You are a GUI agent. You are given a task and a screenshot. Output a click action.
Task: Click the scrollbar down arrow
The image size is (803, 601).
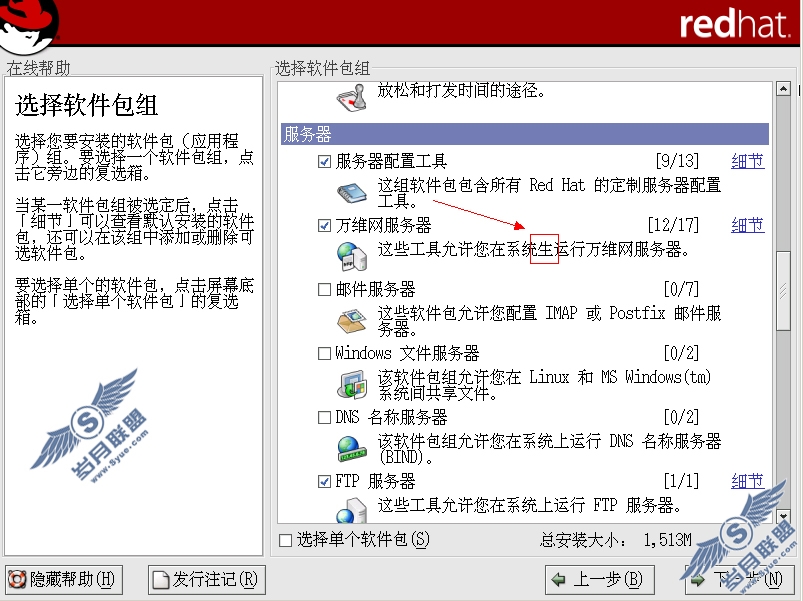pyautogui.click(x=783, y=516)
